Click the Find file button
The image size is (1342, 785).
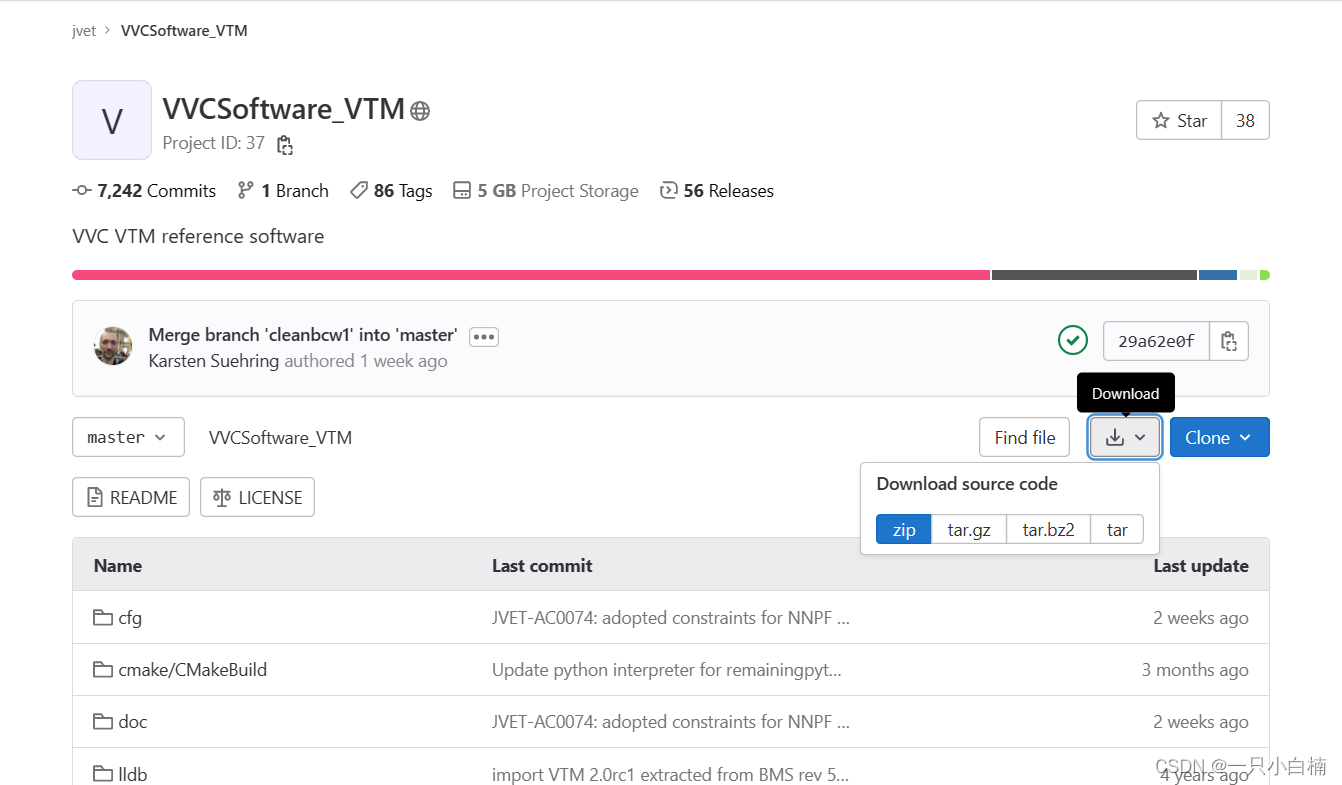point(1025,437)
